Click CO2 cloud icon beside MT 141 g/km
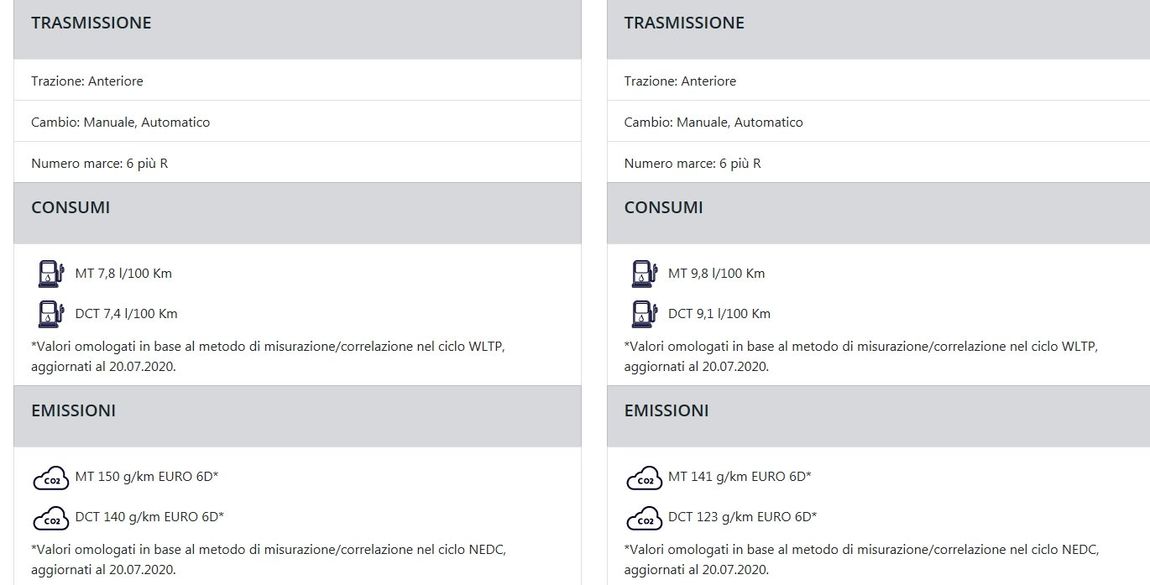Screen dimensions: 1150x585 tap(645, 478)
